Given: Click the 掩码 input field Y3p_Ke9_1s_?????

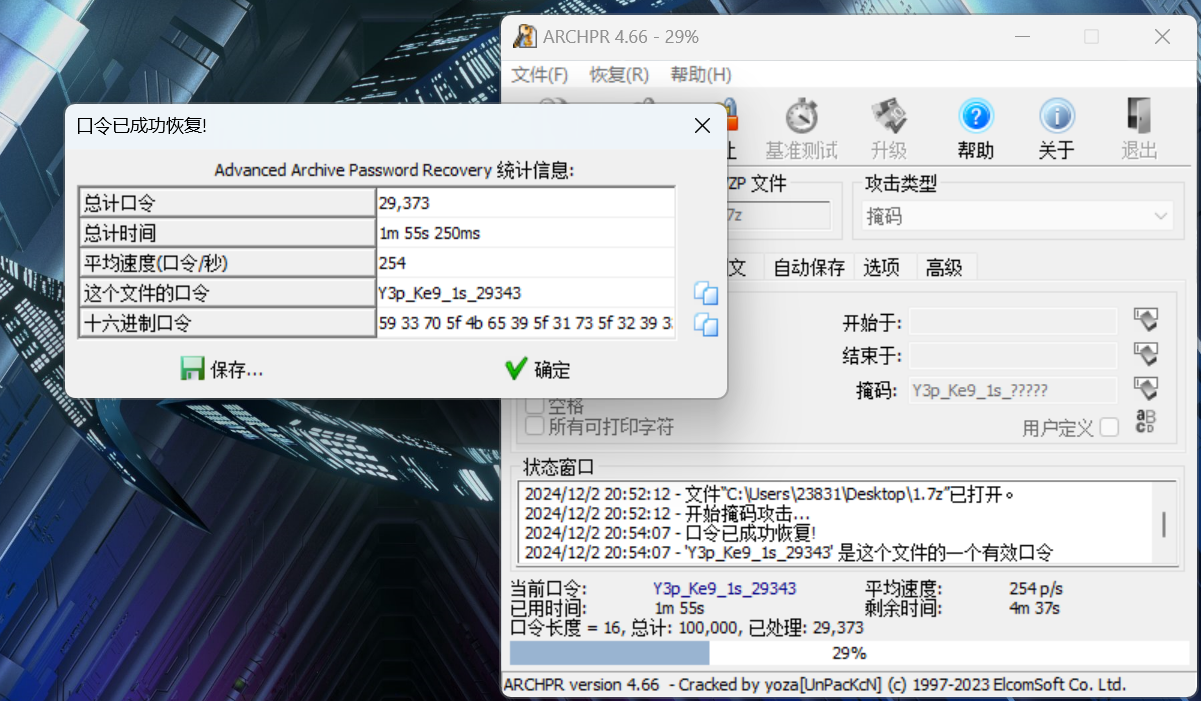Looking at the screenshot, I should pyautogui.click(x=1013, y=390).
